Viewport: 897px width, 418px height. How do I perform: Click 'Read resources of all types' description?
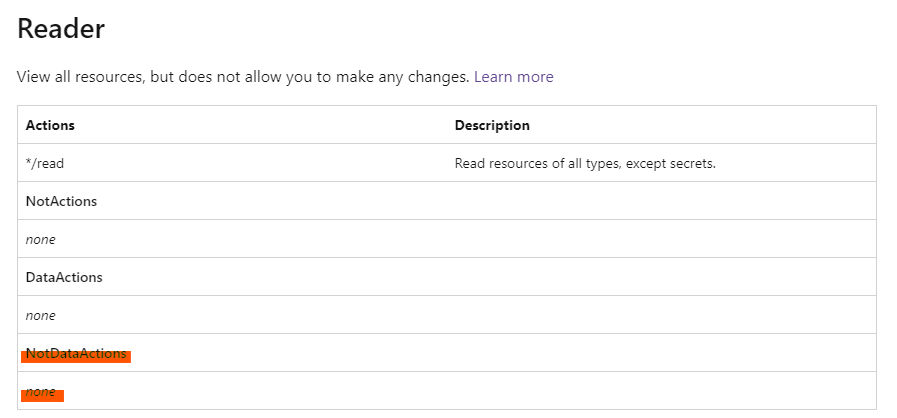585,163
